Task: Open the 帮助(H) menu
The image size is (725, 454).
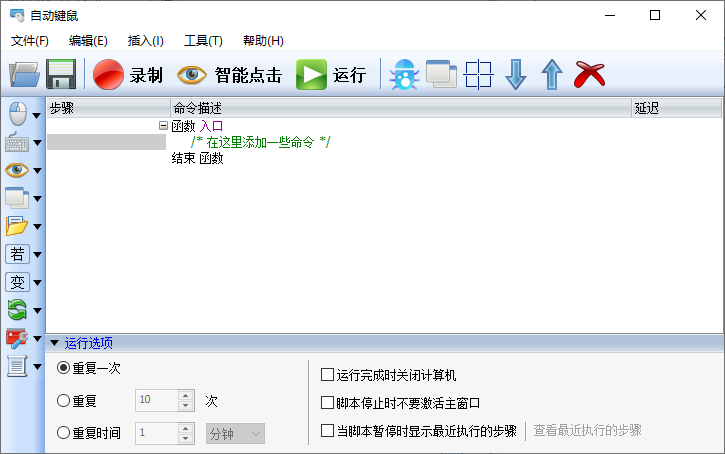Action: [x=263, y=41]
